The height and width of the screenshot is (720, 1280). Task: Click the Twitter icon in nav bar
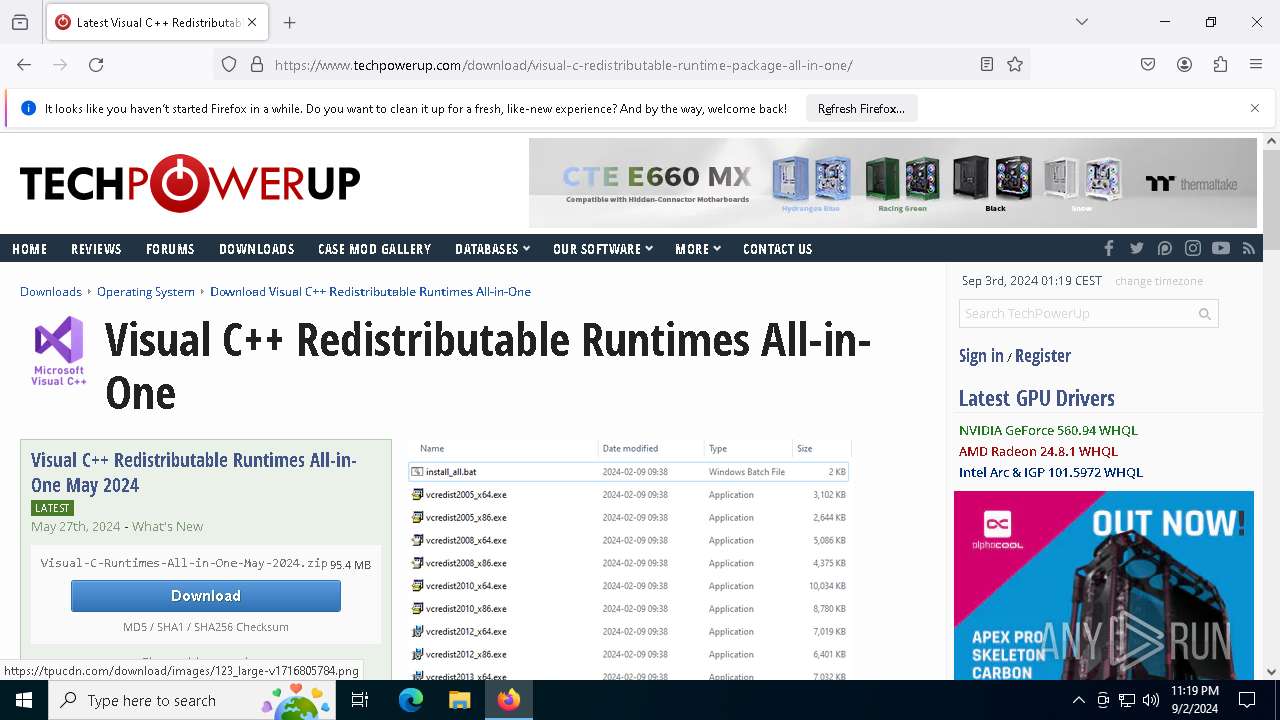point(1136,248)
